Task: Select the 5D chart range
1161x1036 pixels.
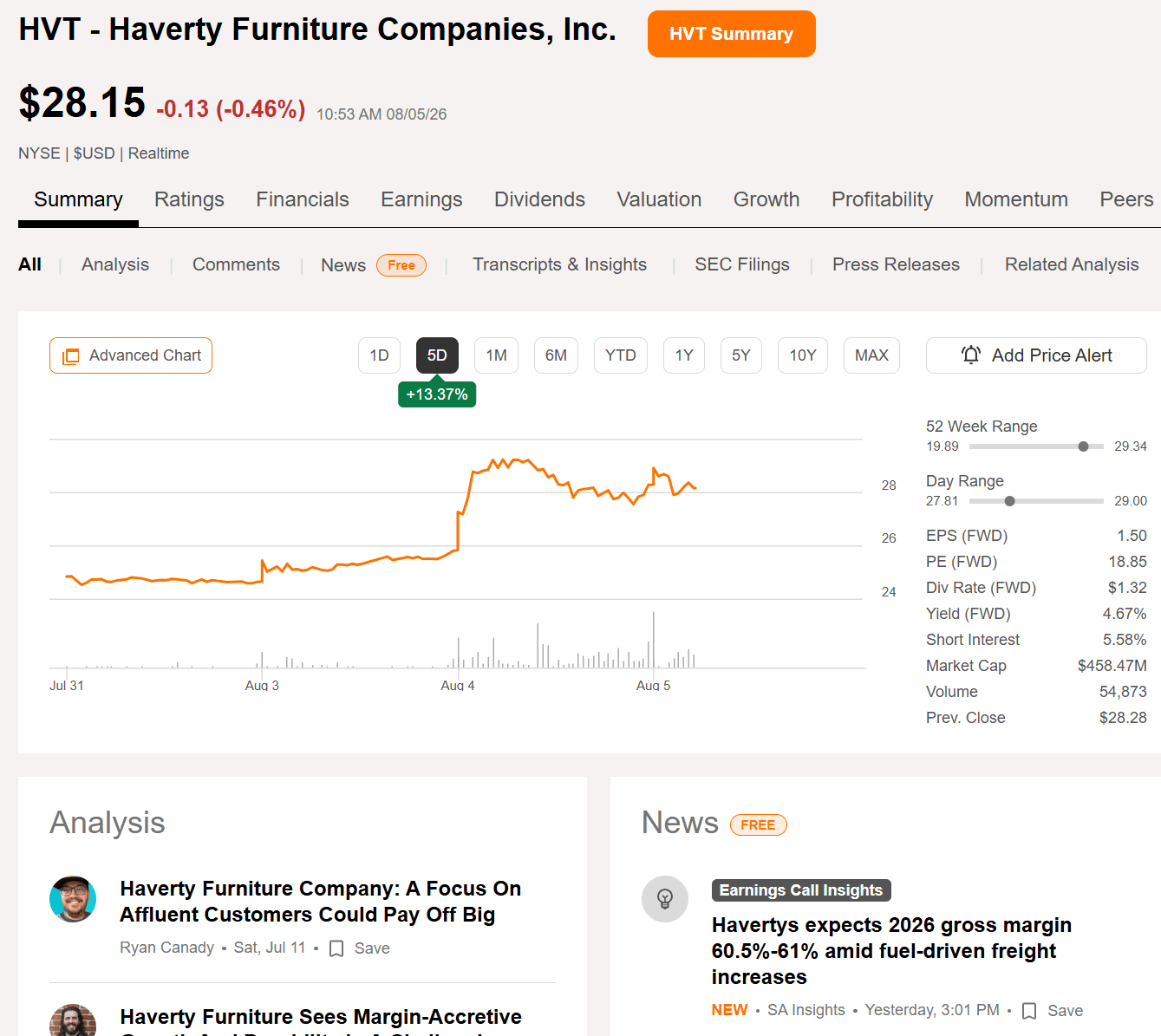Action: tap(437, 355)
